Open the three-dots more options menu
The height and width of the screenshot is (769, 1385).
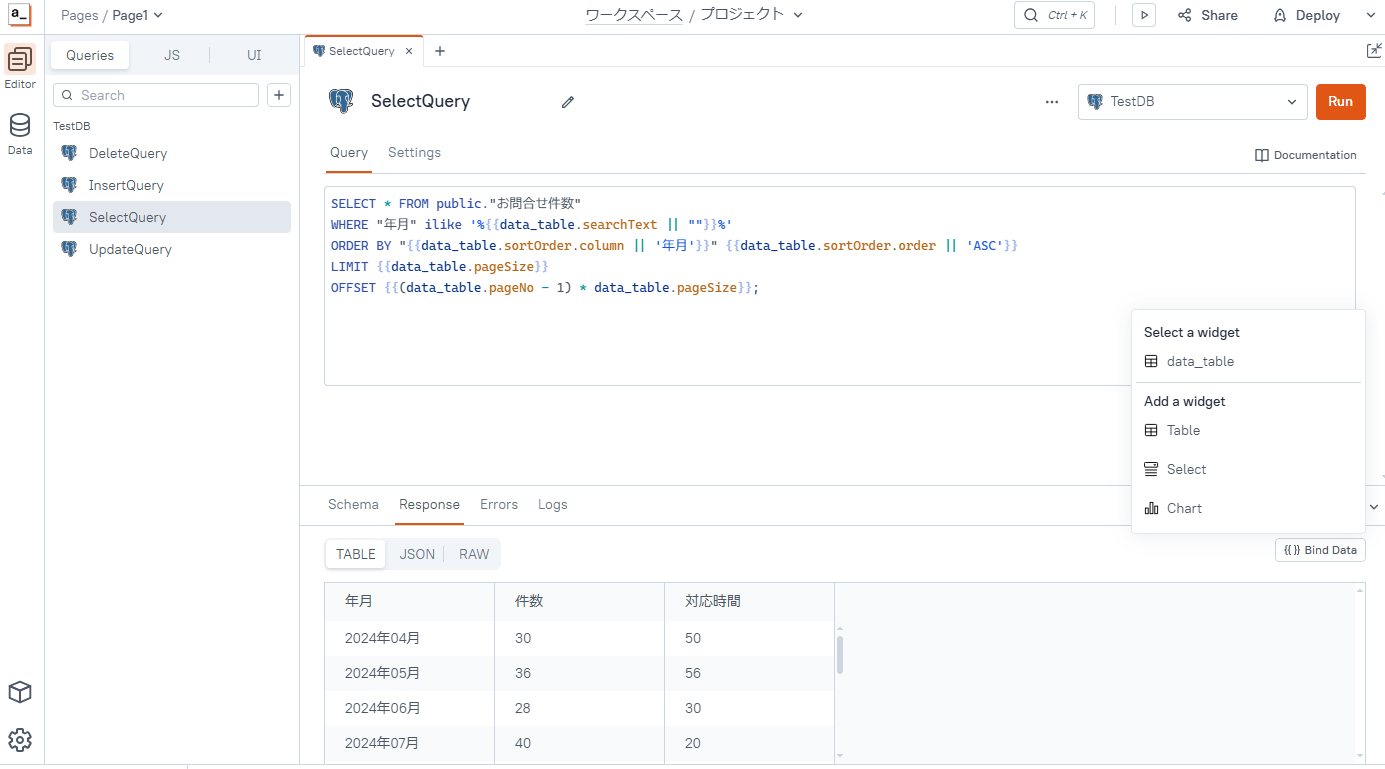[x=1051, y=102]
